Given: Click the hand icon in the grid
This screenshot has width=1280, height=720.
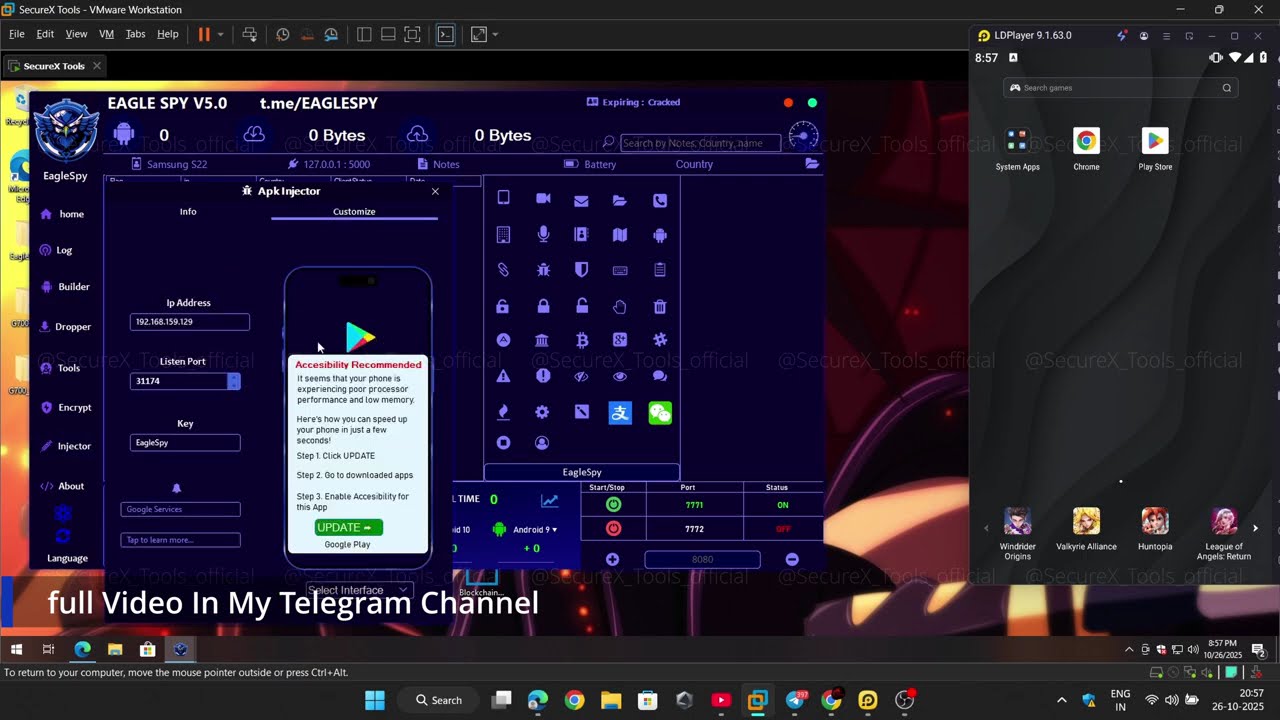Looking at the screenshot, I should 620,307.
